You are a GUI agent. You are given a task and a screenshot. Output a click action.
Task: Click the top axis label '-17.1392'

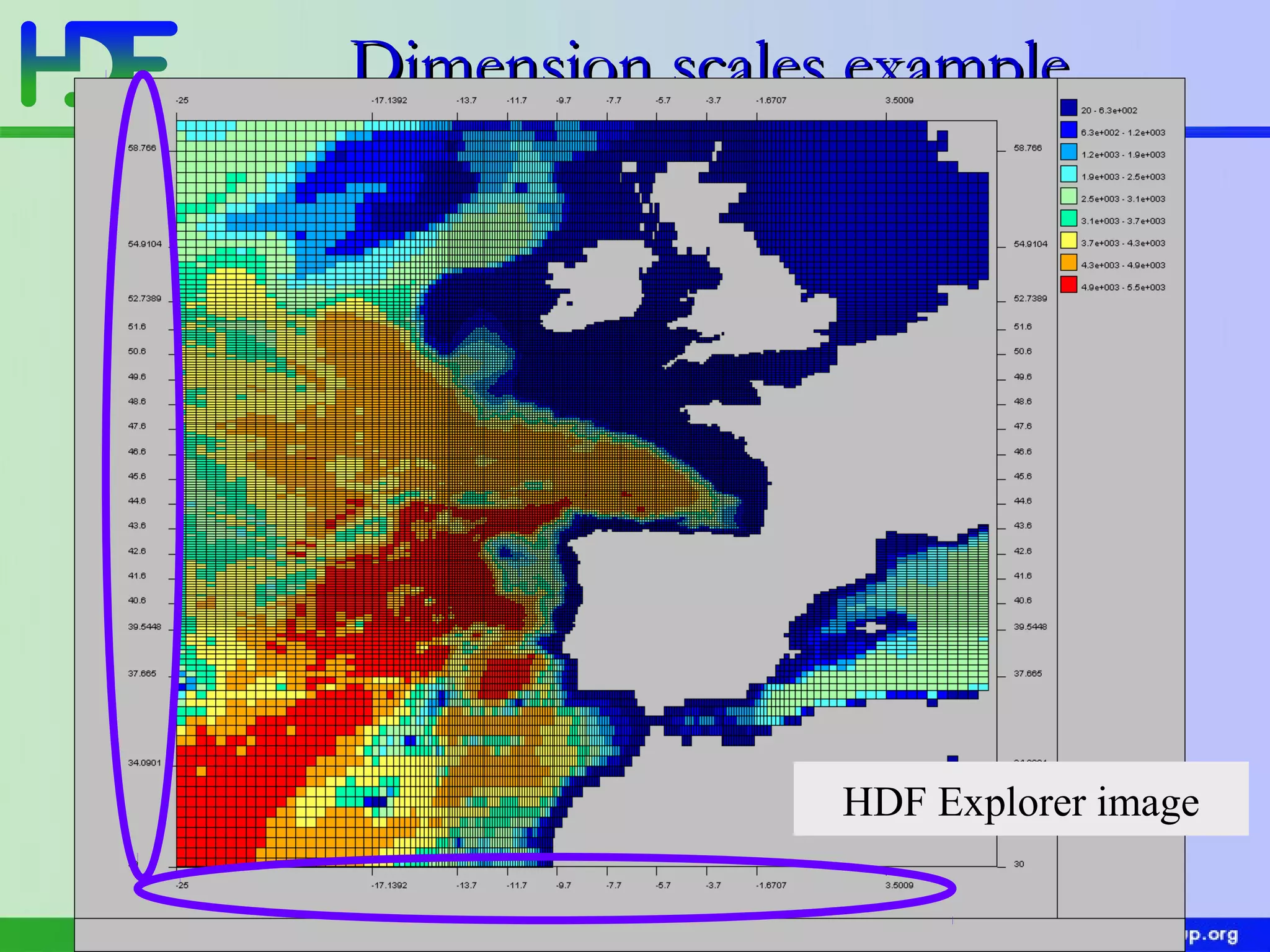pyautogui.click(x=389, y=100)
